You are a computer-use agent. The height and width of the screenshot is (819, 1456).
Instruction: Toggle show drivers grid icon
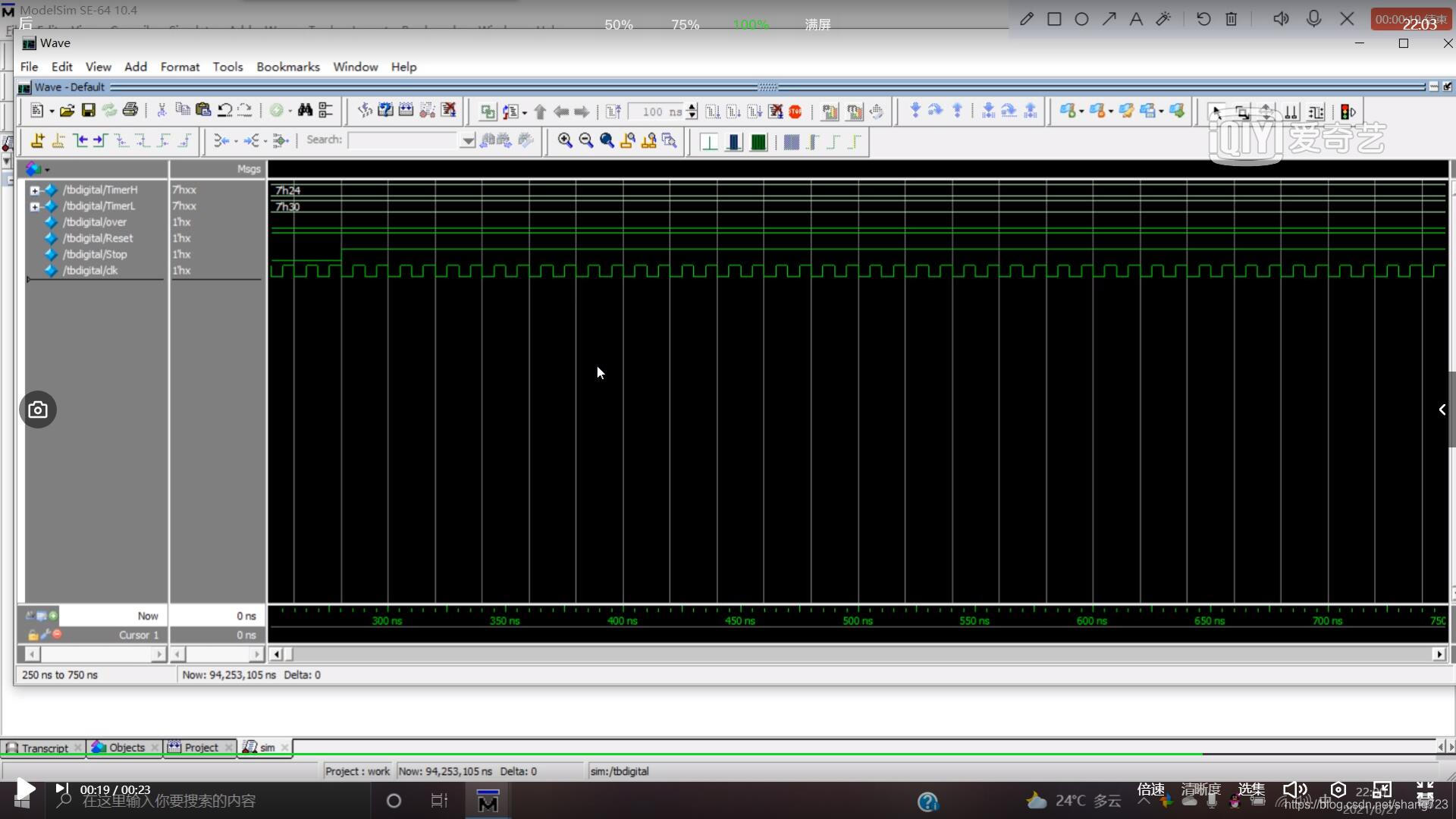(x=791, y=142)
